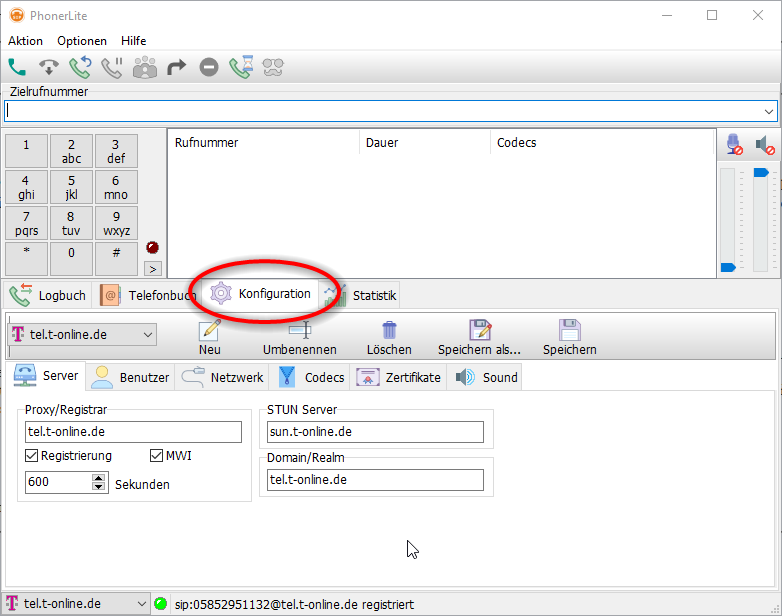Viewport: 782px width, 616px height.
Task: Expand the Zielrufnummer dropdown list
Action: click(768, 111)
